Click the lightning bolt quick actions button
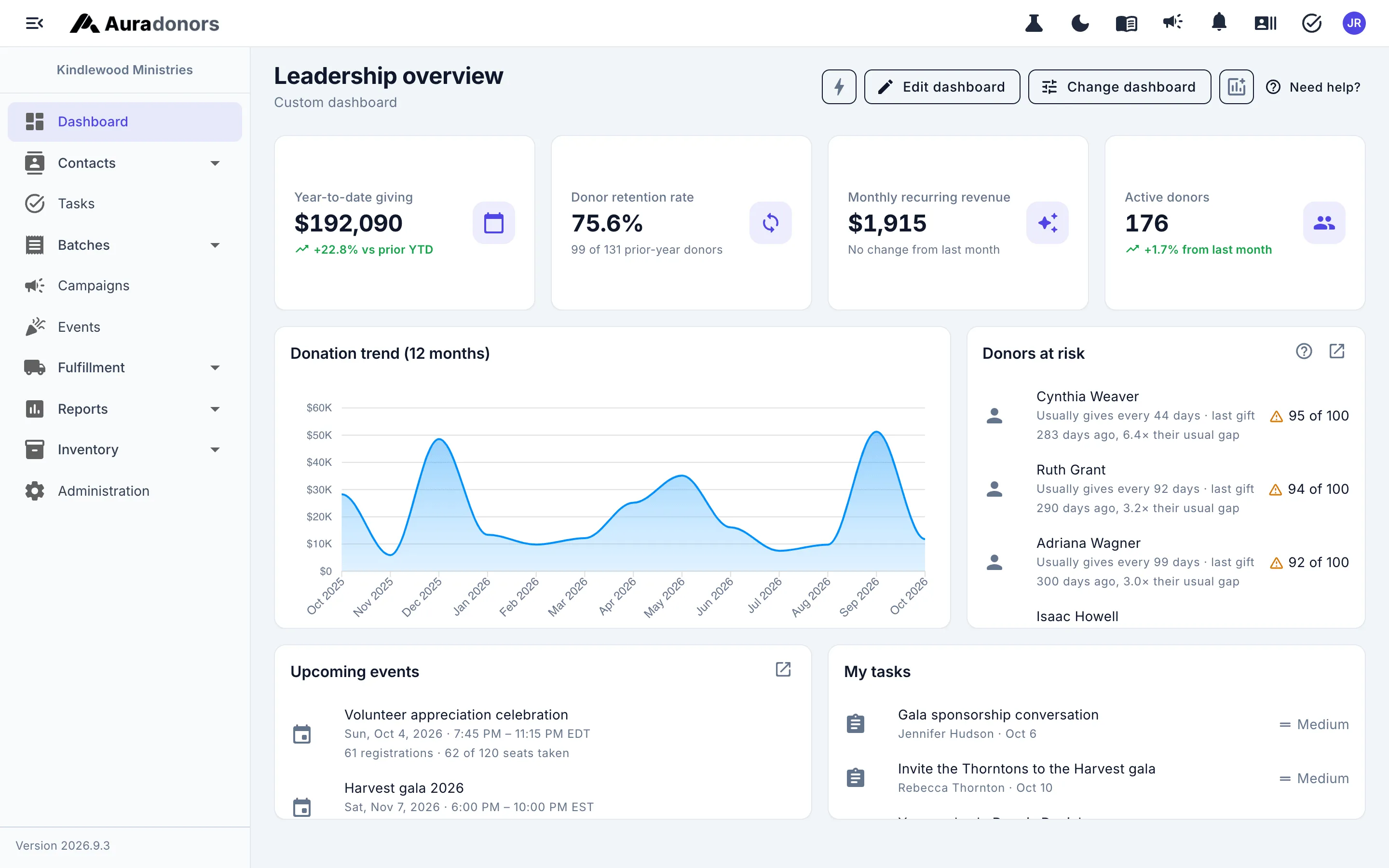The image size is (1389, 868). (x=839, y=87)
